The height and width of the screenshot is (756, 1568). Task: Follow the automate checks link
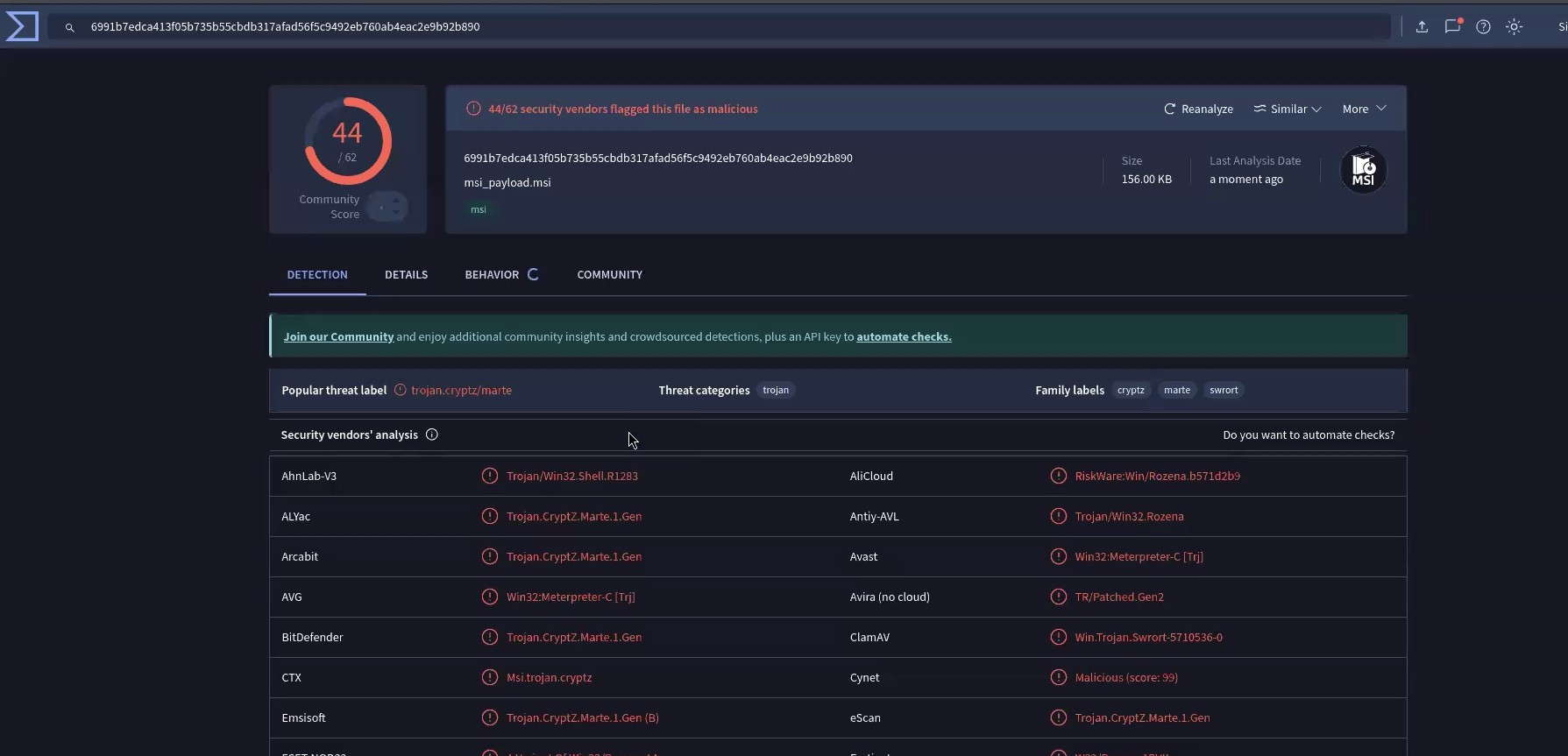(904, 336)
